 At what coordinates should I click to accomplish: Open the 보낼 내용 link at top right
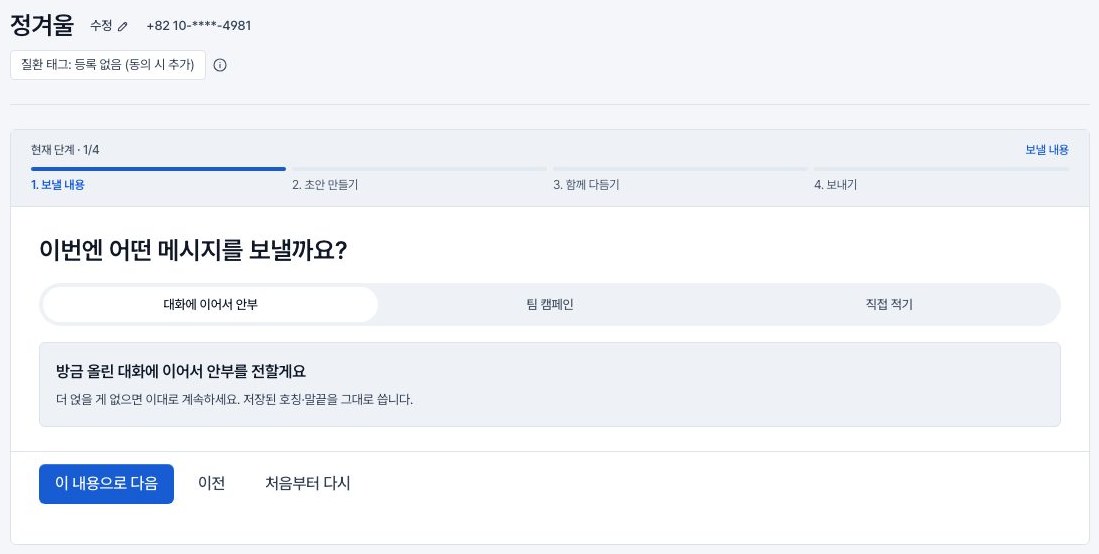(x=1046, y=150)
